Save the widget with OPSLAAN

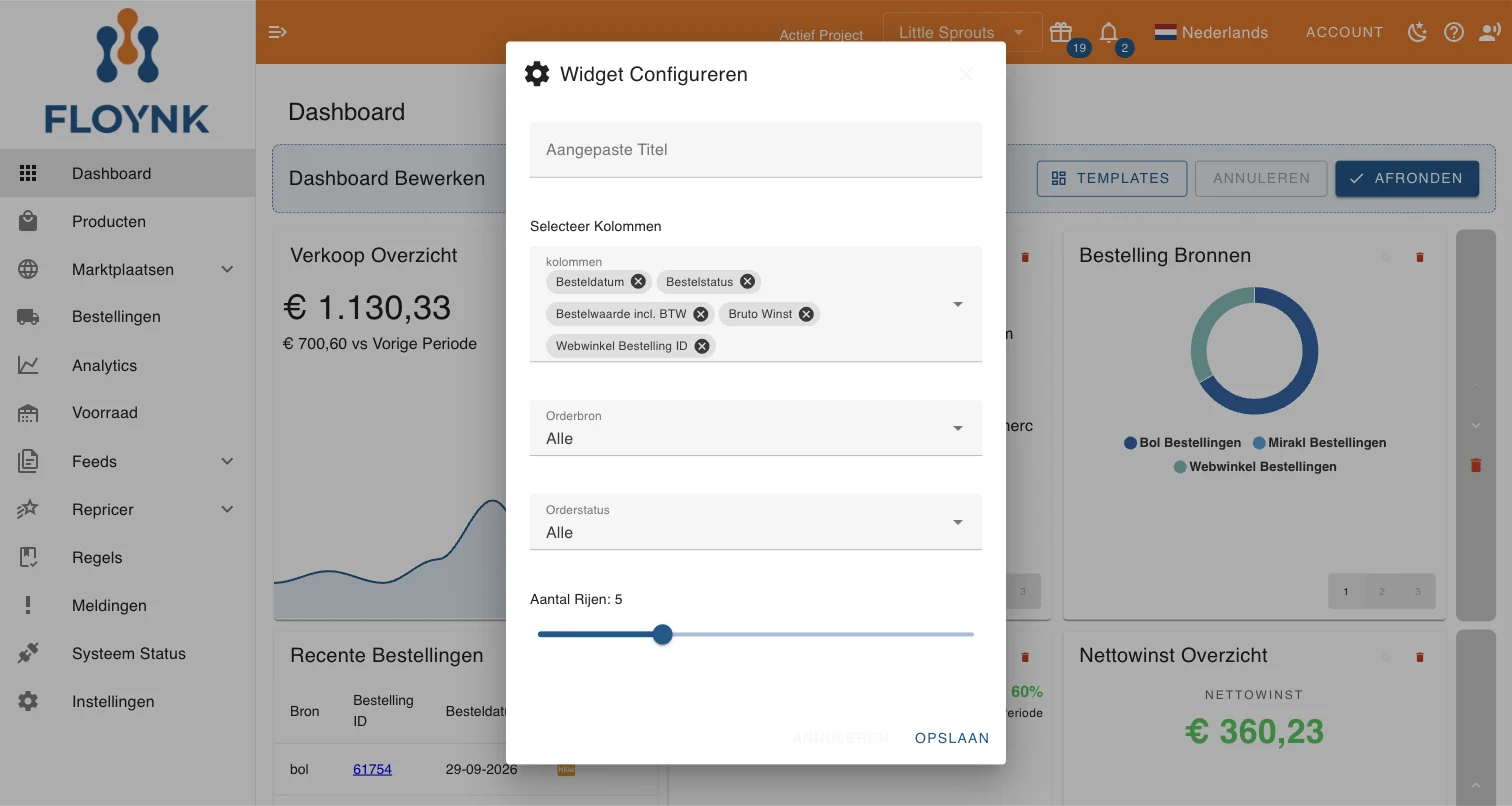[952, 738]
